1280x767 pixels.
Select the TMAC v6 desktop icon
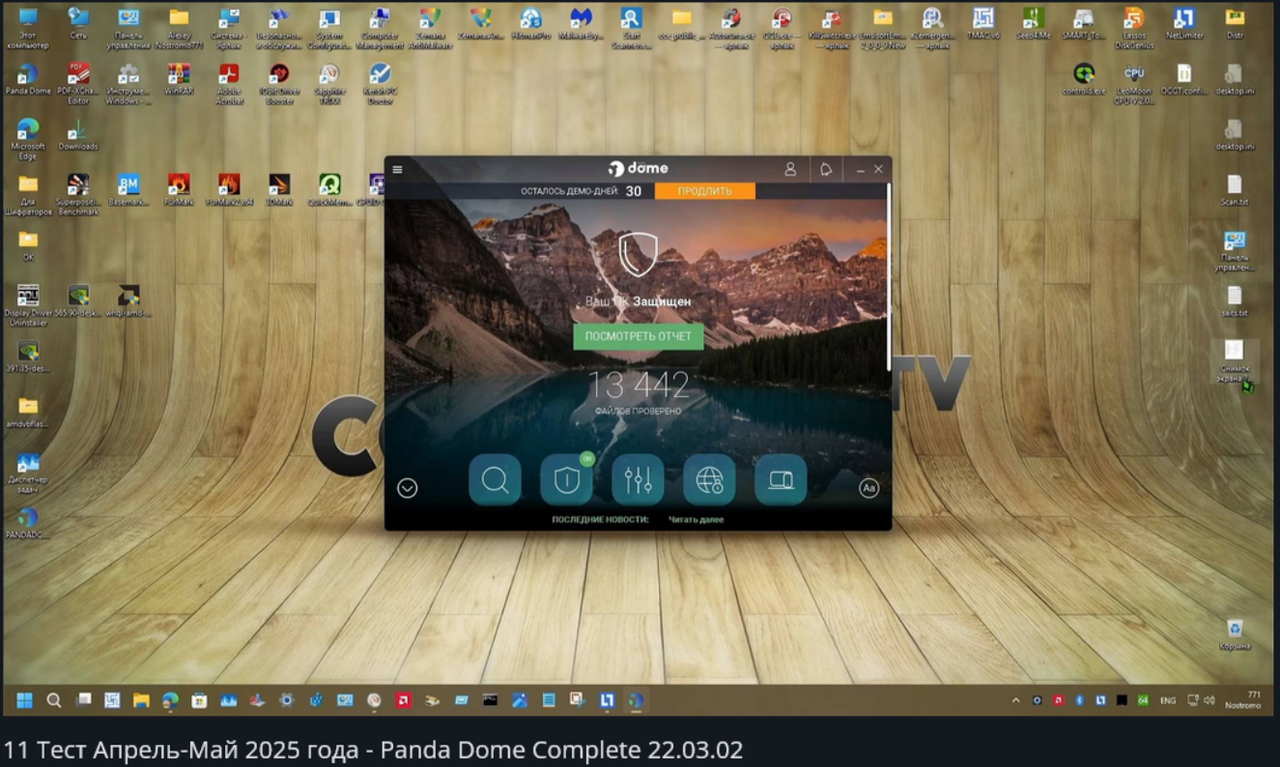click(984, 24)
